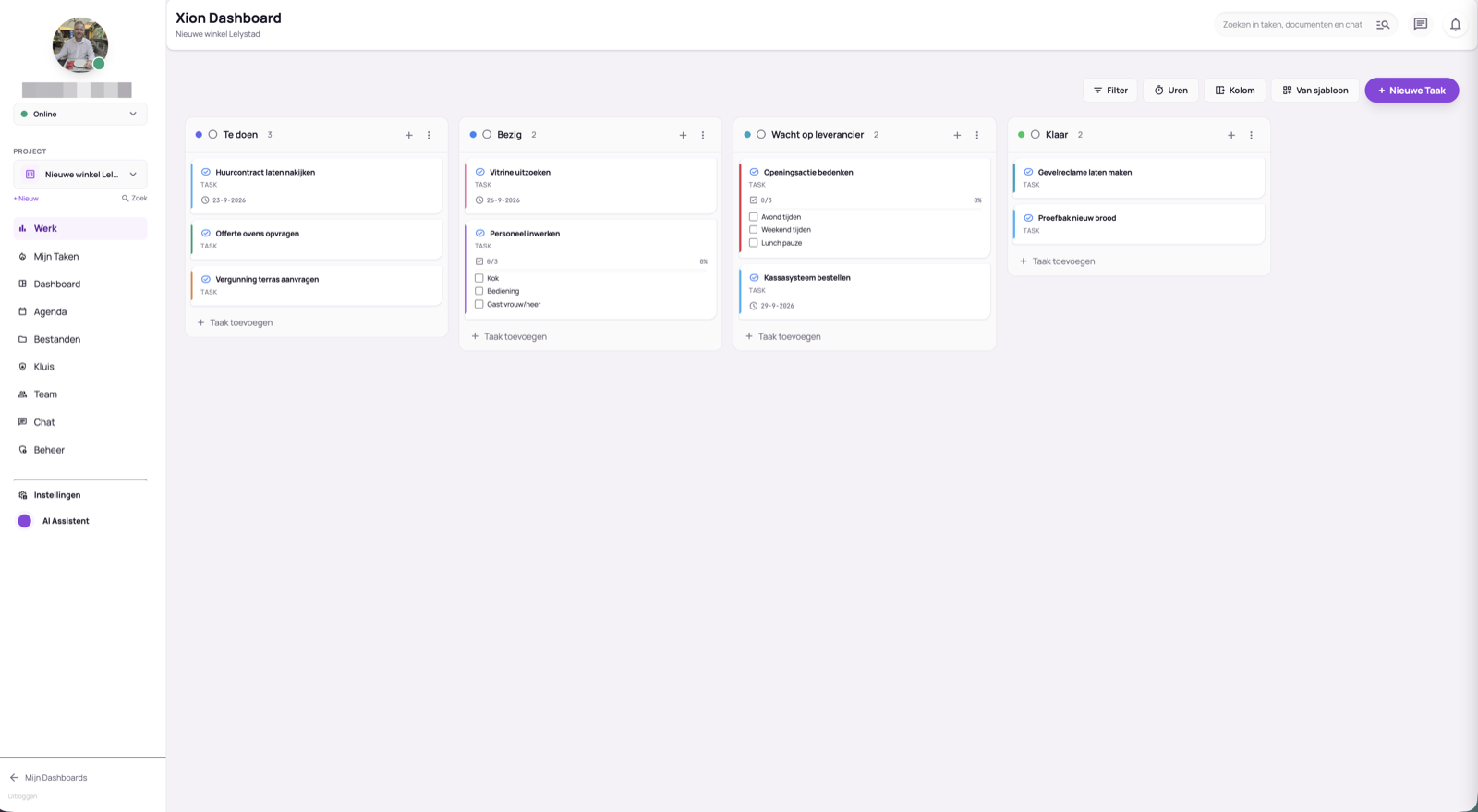Image resolution: width=1478 pixels, height=812 pixels.
Task: Open the notifications bell icon
Action: click(x=1455, y=25)
